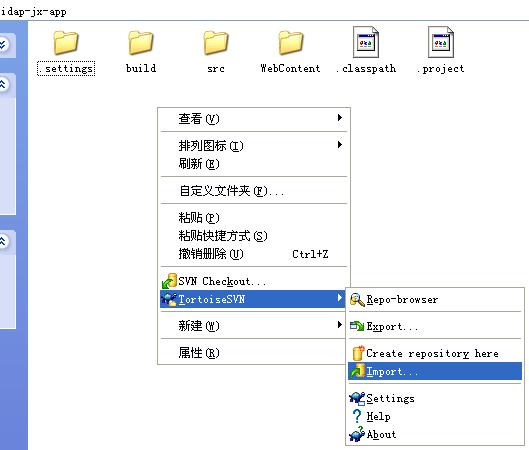Click the .classpath file name label
The image size is (529, 450).
click(366, 69)
